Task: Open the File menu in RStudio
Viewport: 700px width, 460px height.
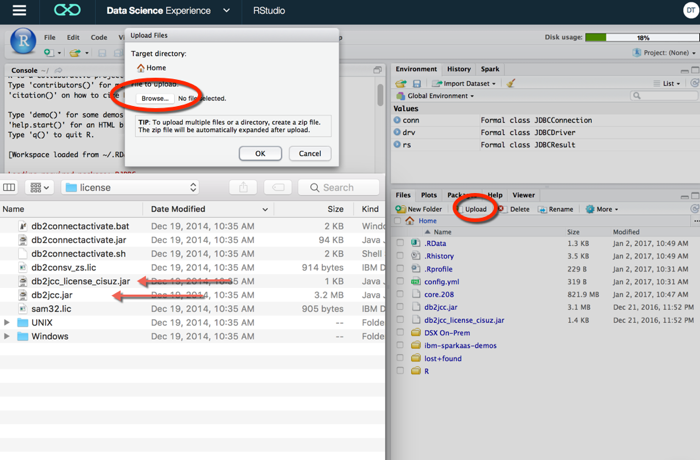Action: point(50,37)
